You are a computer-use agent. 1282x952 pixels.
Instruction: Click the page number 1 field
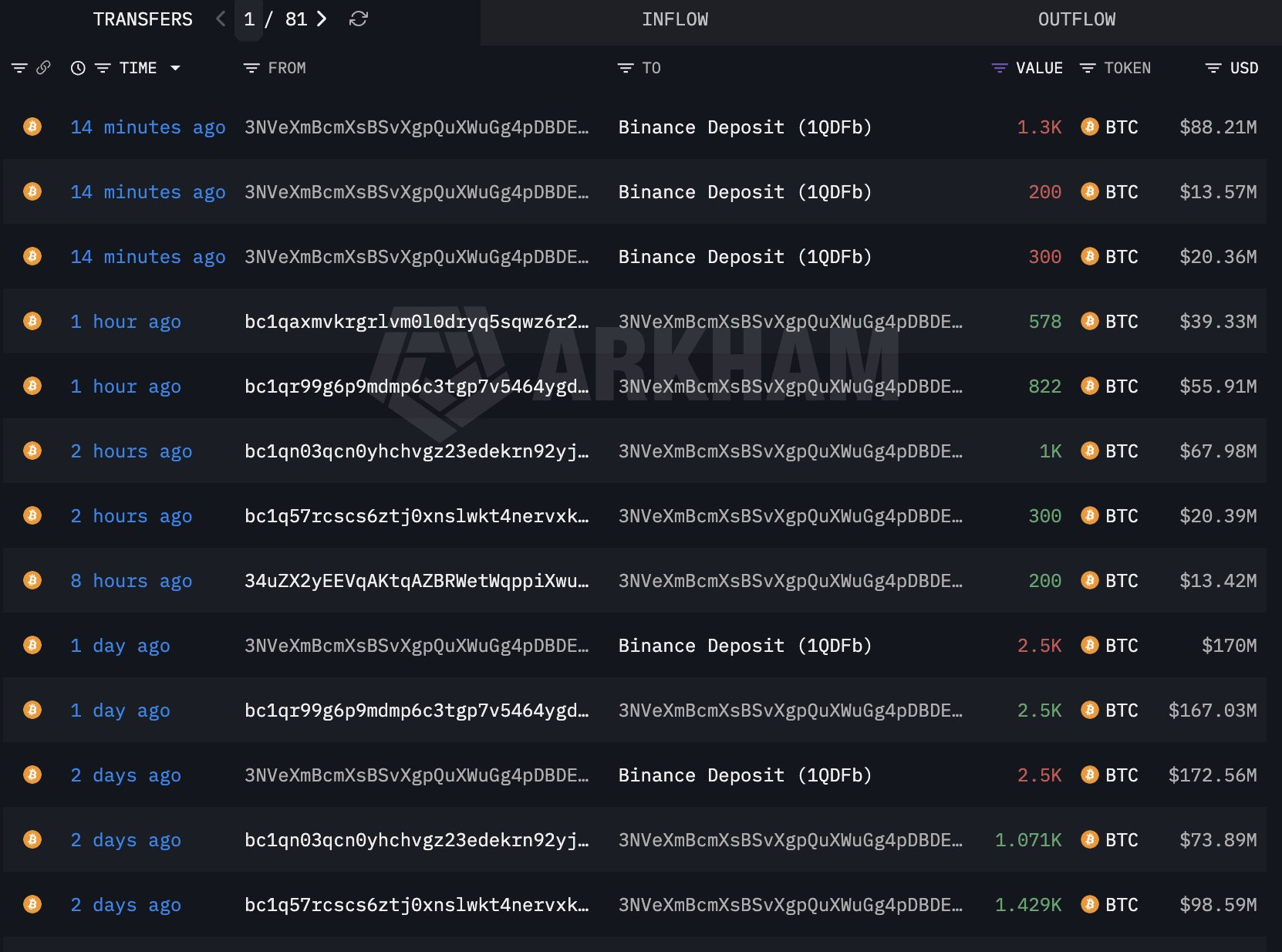tap(249, 19)
